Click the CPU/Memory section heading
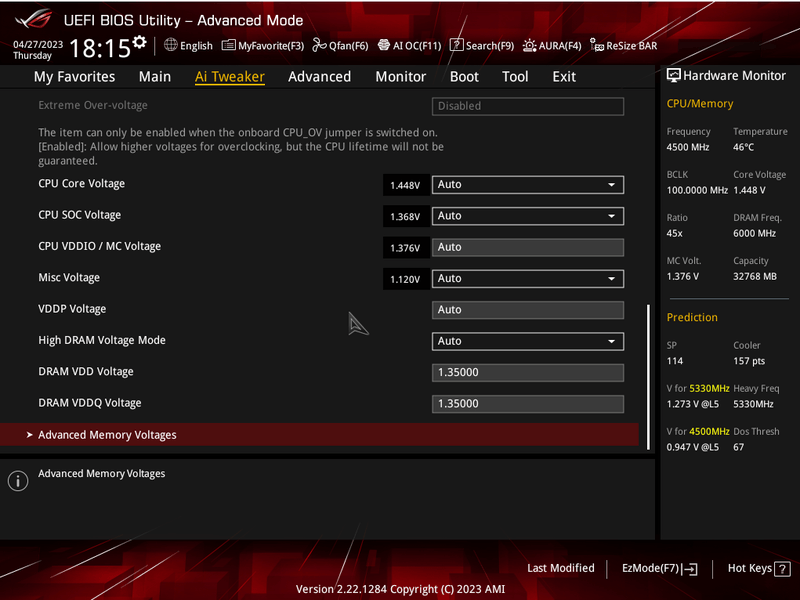This screenshot has width=800, height=600. pos(699,104)
